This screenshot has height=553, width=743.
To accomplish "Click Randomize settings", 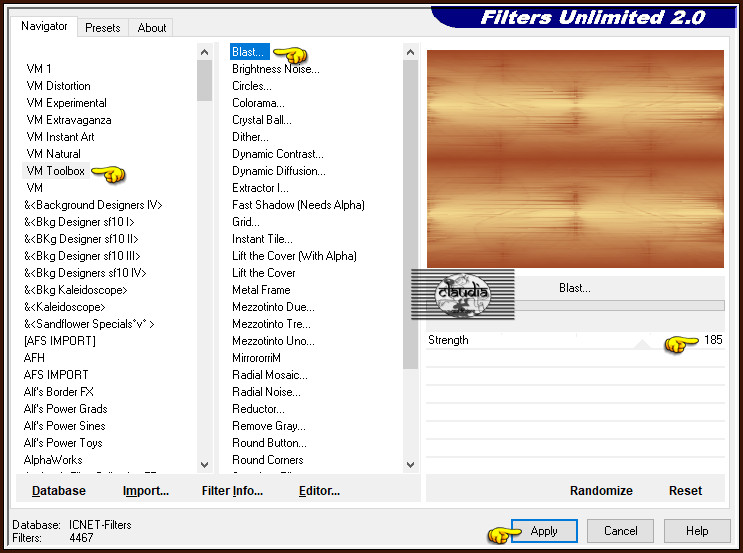I will click(x=601, y=490).
